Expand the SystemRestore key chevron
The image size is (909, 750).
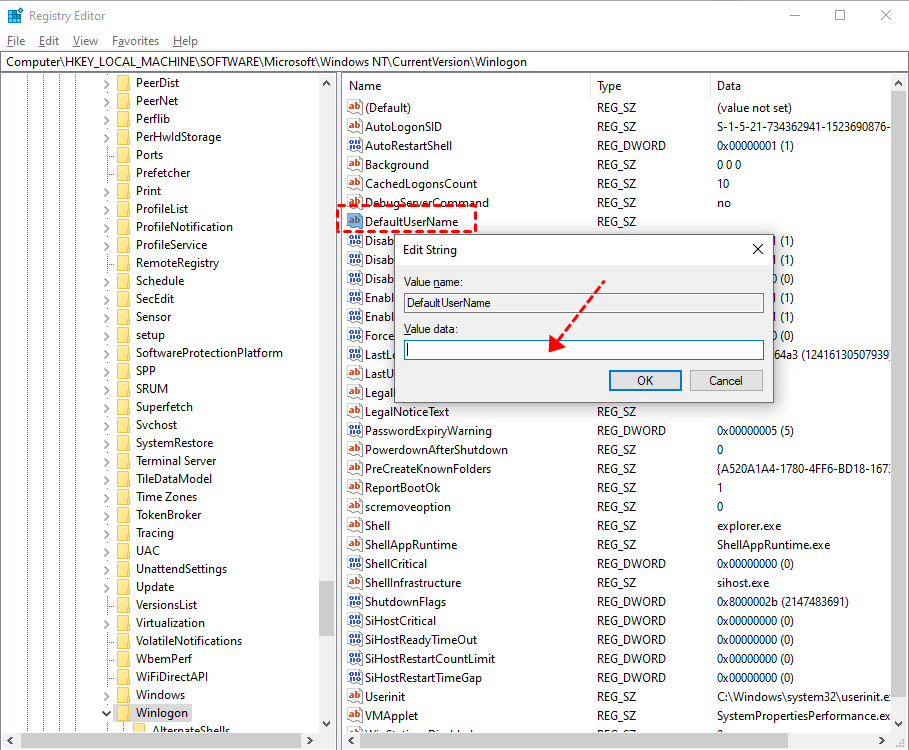coord(106,443)
